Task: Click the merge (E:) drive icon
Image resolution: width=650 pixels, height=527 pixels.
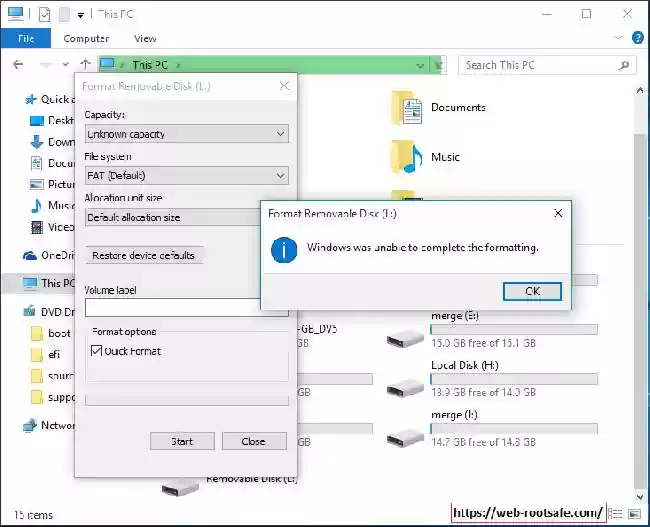Action: pos(405,340)
